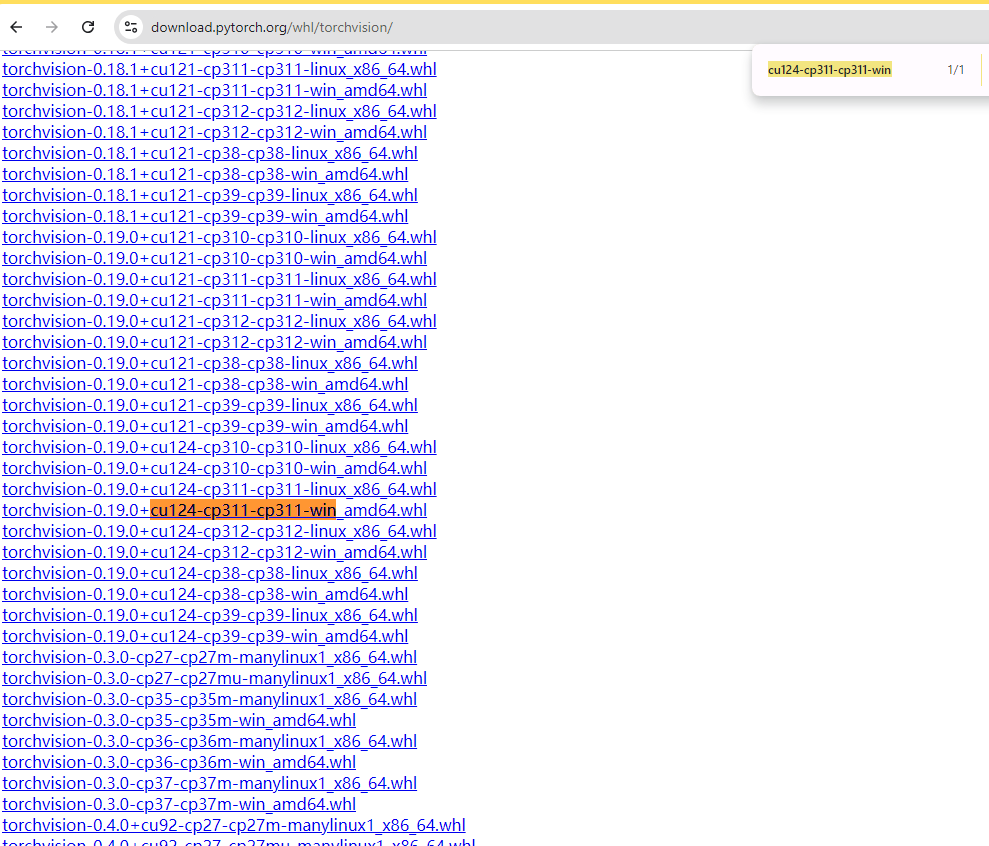
Task: Open torchvision-0.19.0+cu124-cp311-cp311-linux_x86_64.whl
Action: [x=219, y=490]
